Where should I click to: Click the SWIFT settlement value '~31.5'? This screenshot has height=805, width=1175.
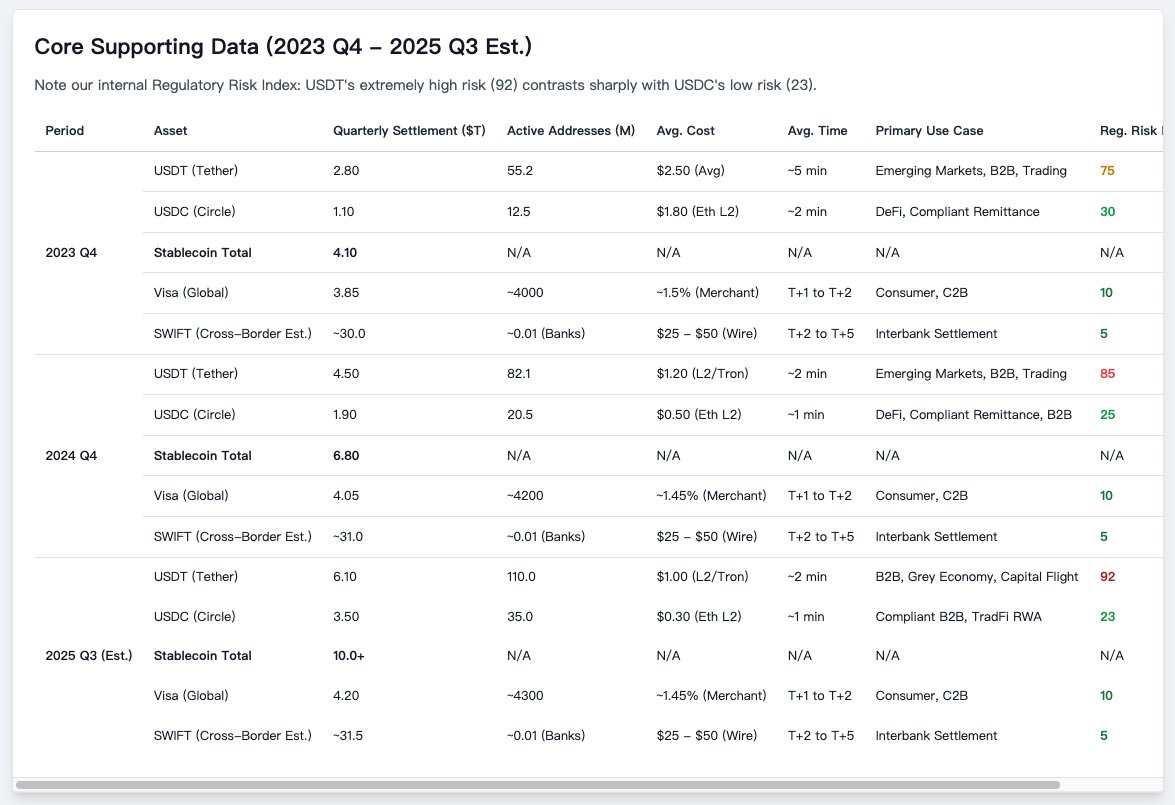pyautogui.click(x=348, y=736)
